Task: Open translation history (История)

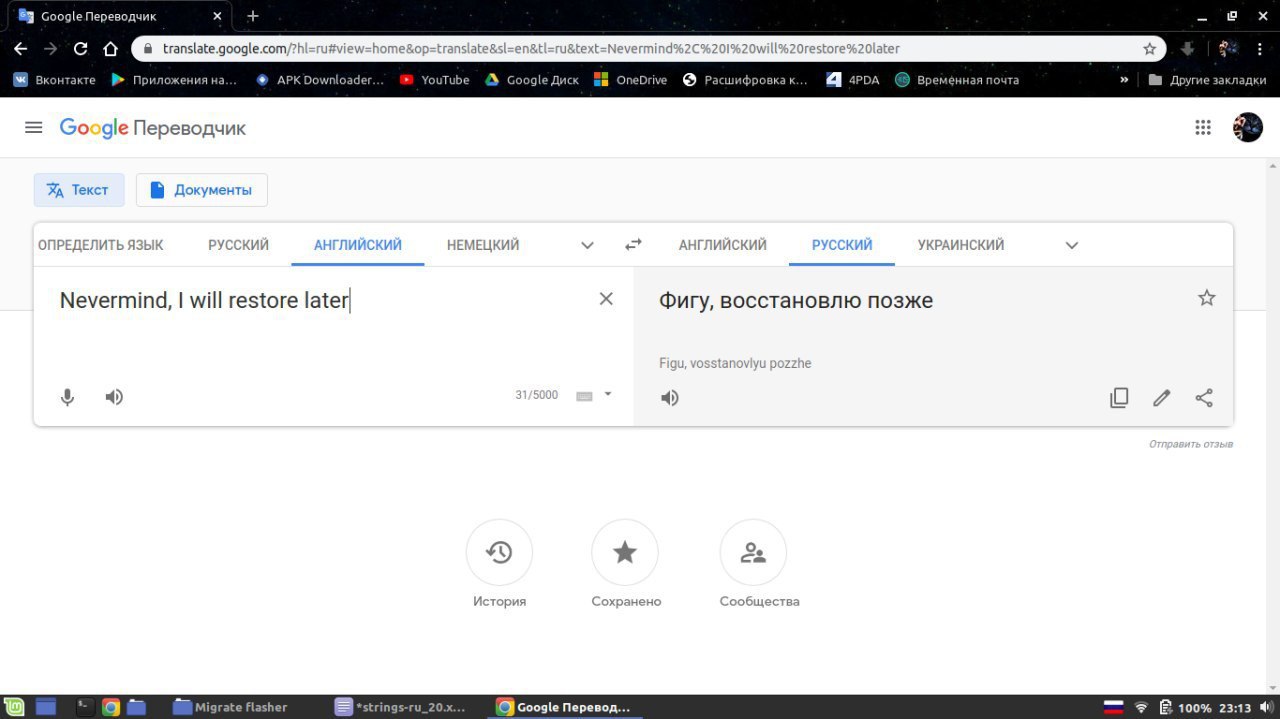Action: (499, 552)
